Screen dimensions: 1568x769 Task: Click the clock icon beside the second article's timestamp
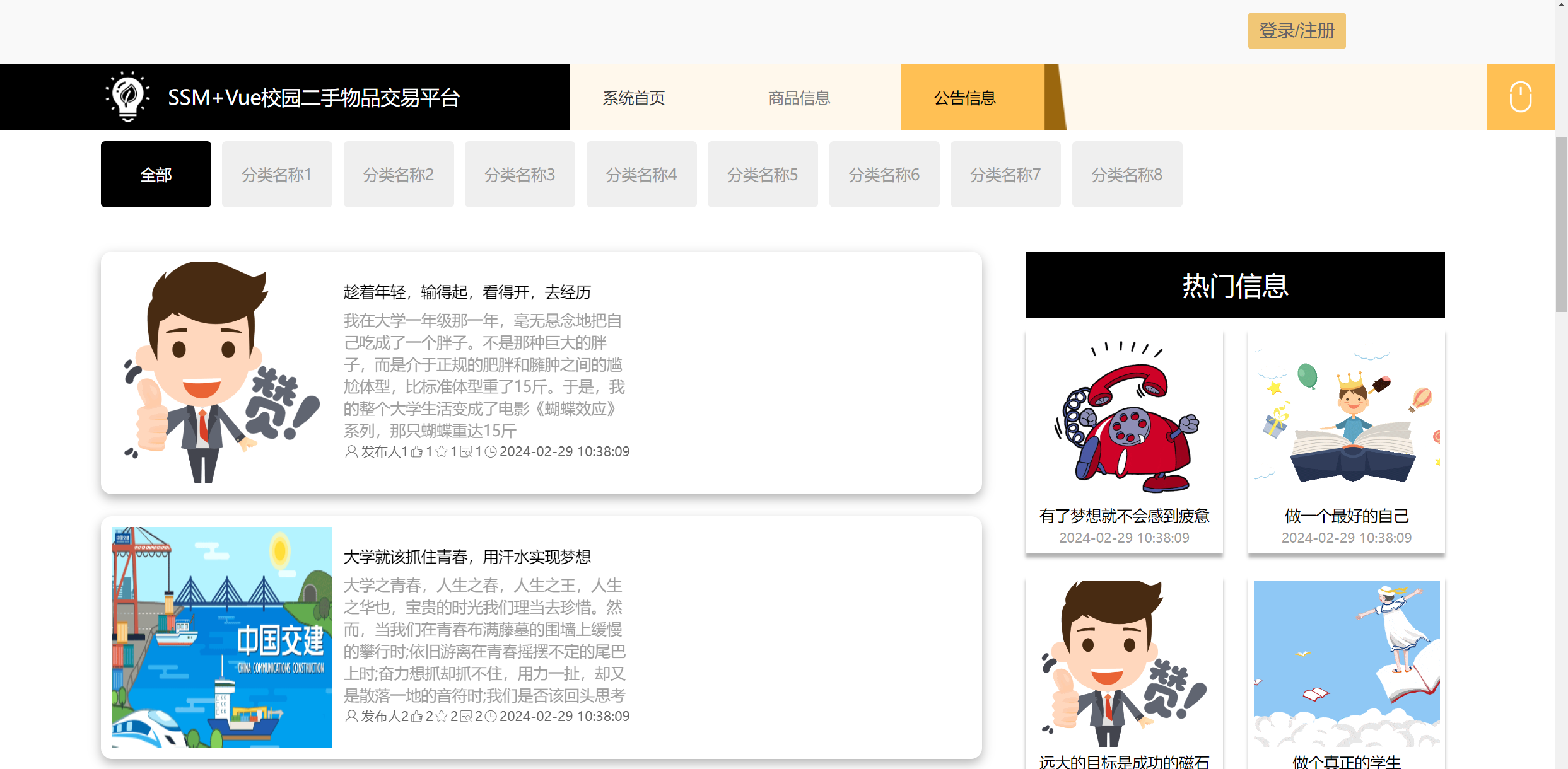pos(491,716)
